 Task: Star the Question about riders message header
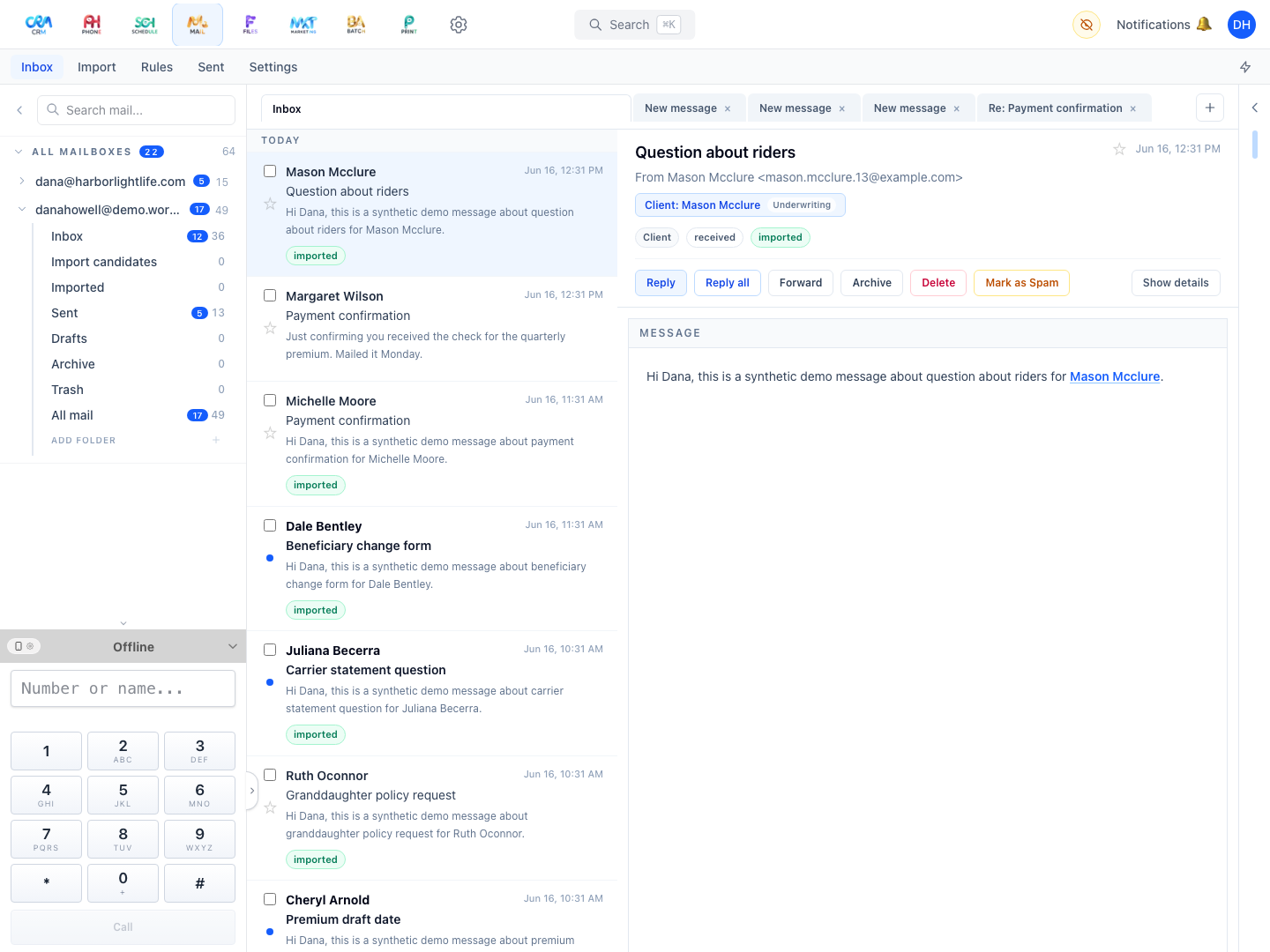[1119, 149]
